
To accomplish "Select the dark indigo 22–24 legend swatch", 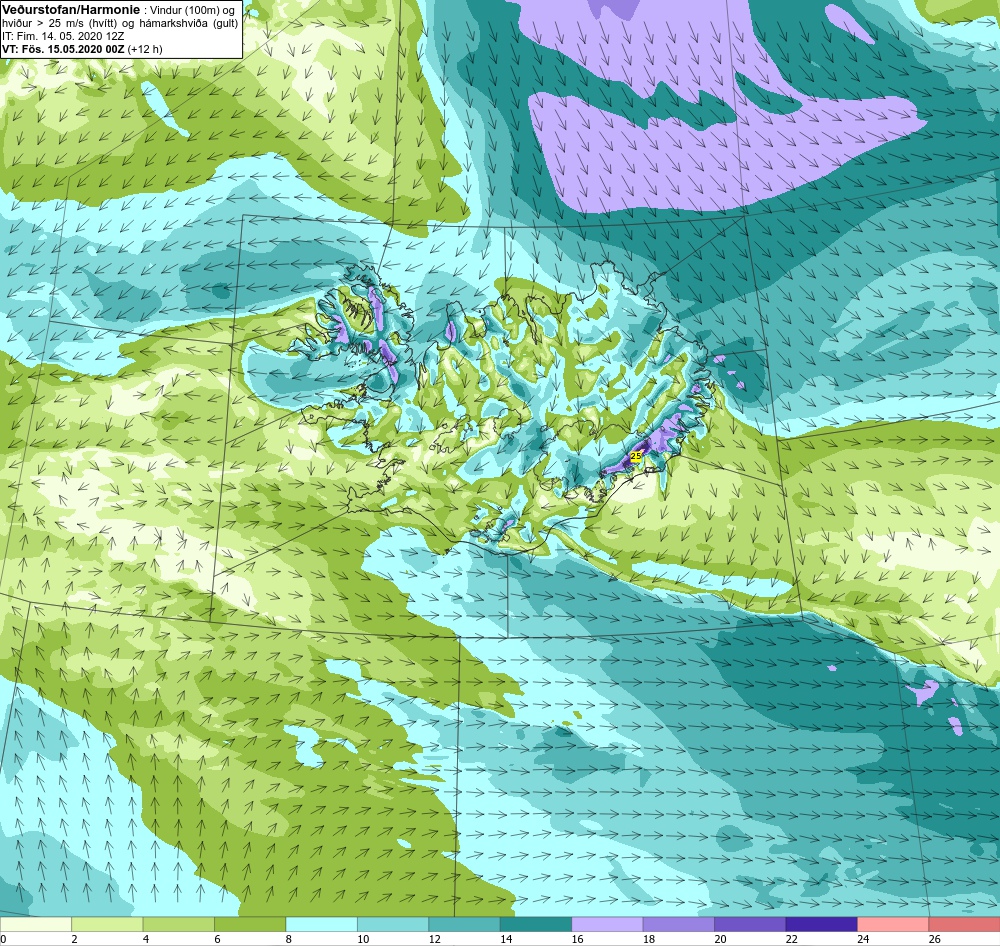I will pos(821,924).
